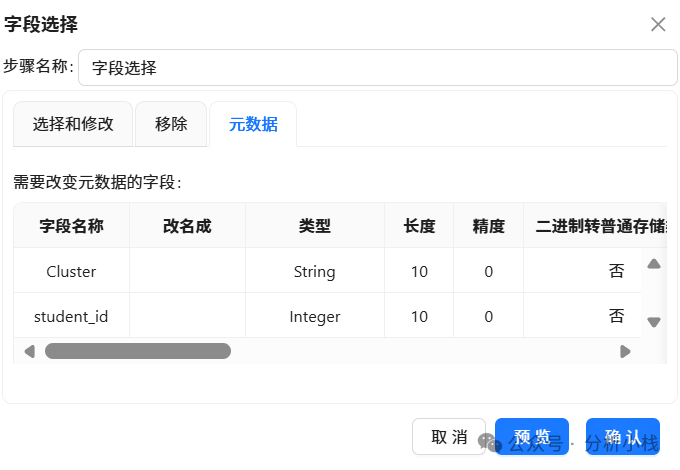Click the 确认 button
Image resolution: width=680 pixels, height=470 pixels.
[623, 437]
